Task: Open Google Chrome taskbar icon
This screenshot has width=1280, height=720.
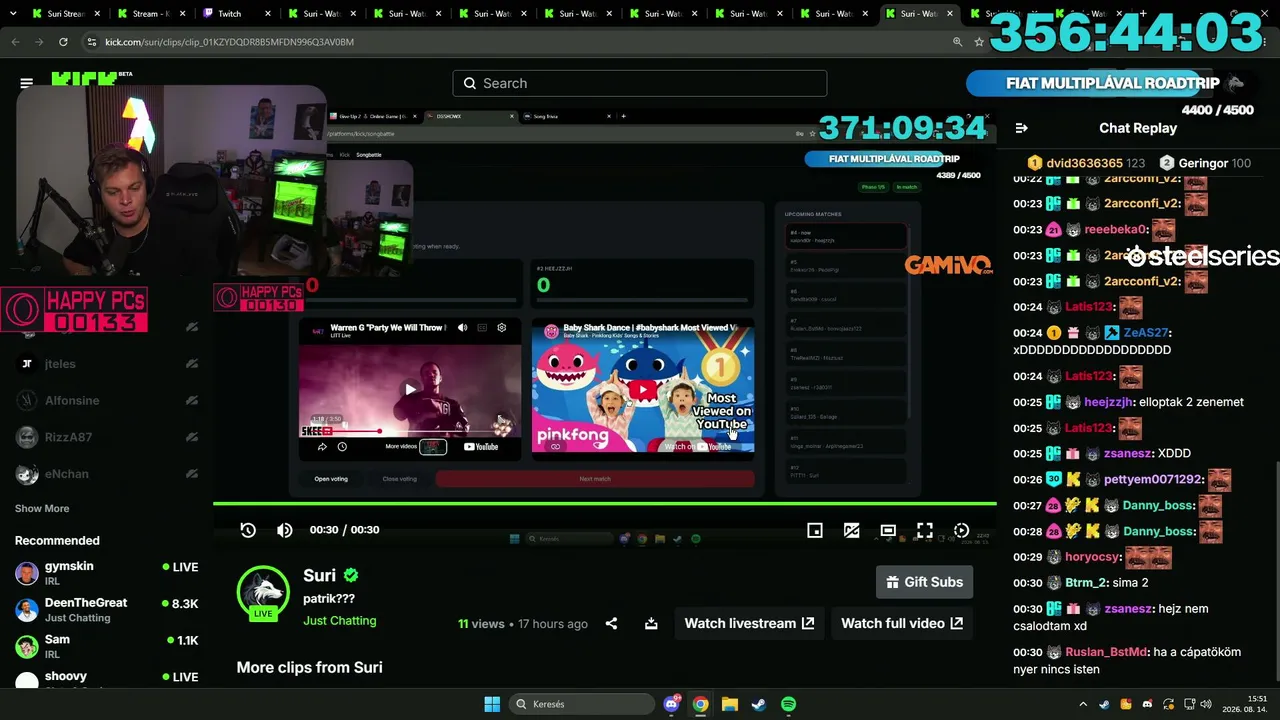Action: point(700,704)
